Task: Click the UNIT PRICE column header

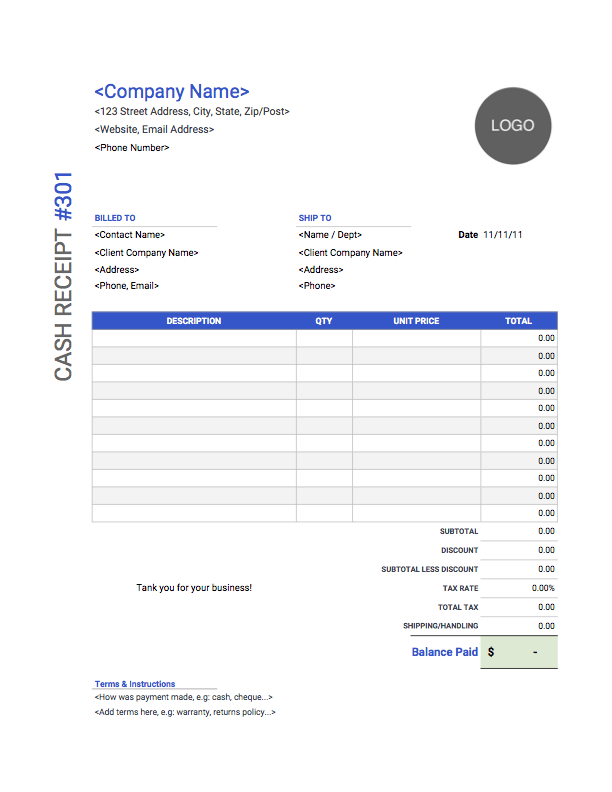Action: (416, 321)
